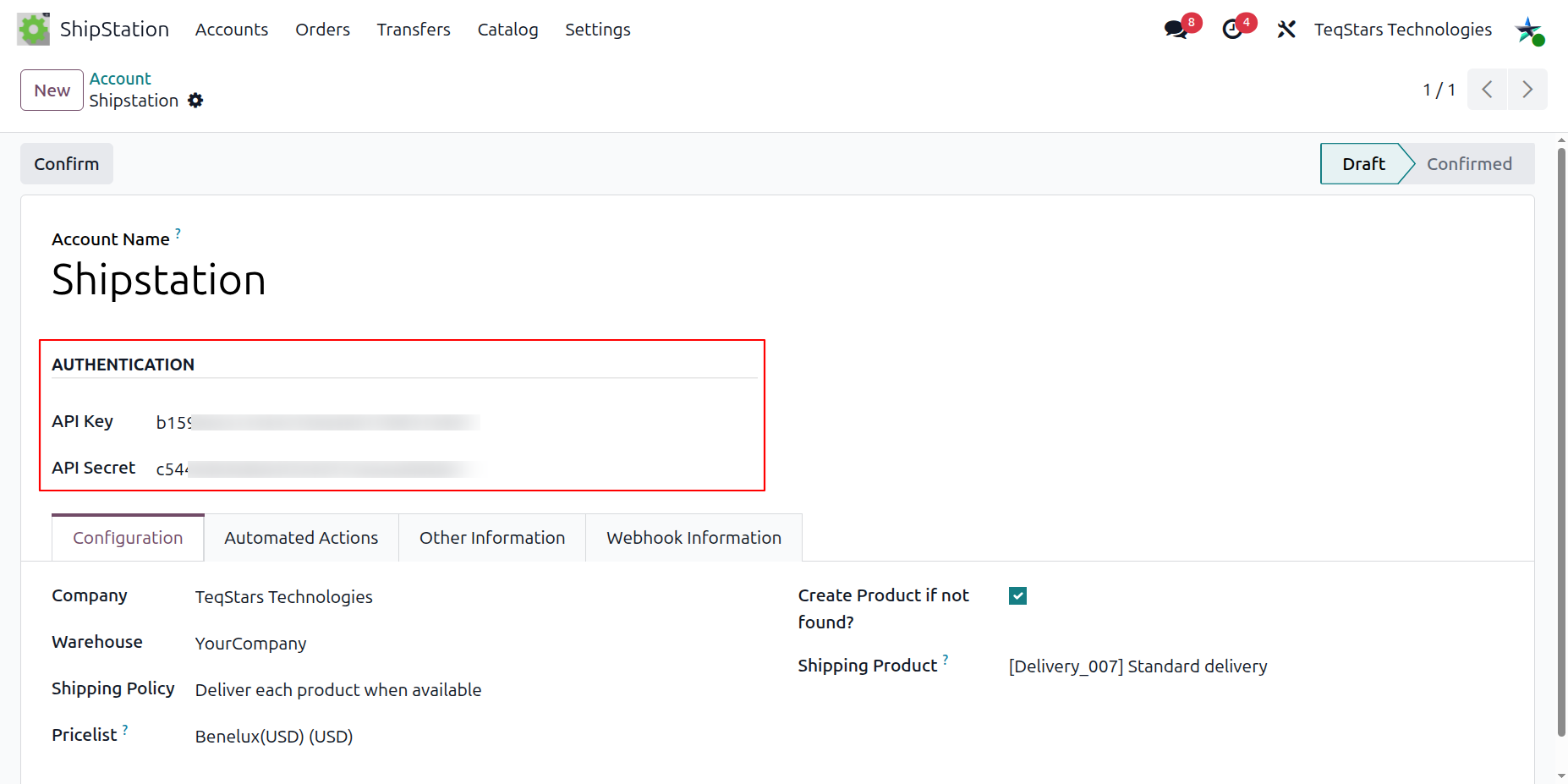
Task: Open the developer tools wrench icon
Action: pos(1286,30)
